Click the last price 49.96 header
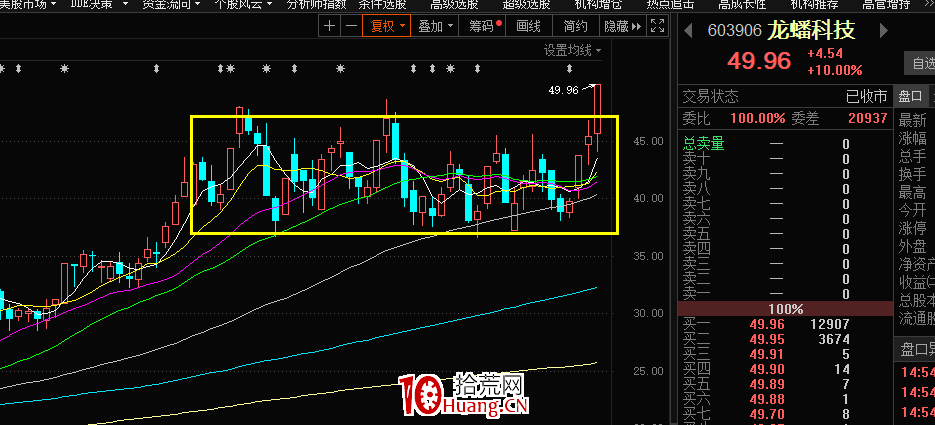The image size is (935, 425). click(759, 61)
